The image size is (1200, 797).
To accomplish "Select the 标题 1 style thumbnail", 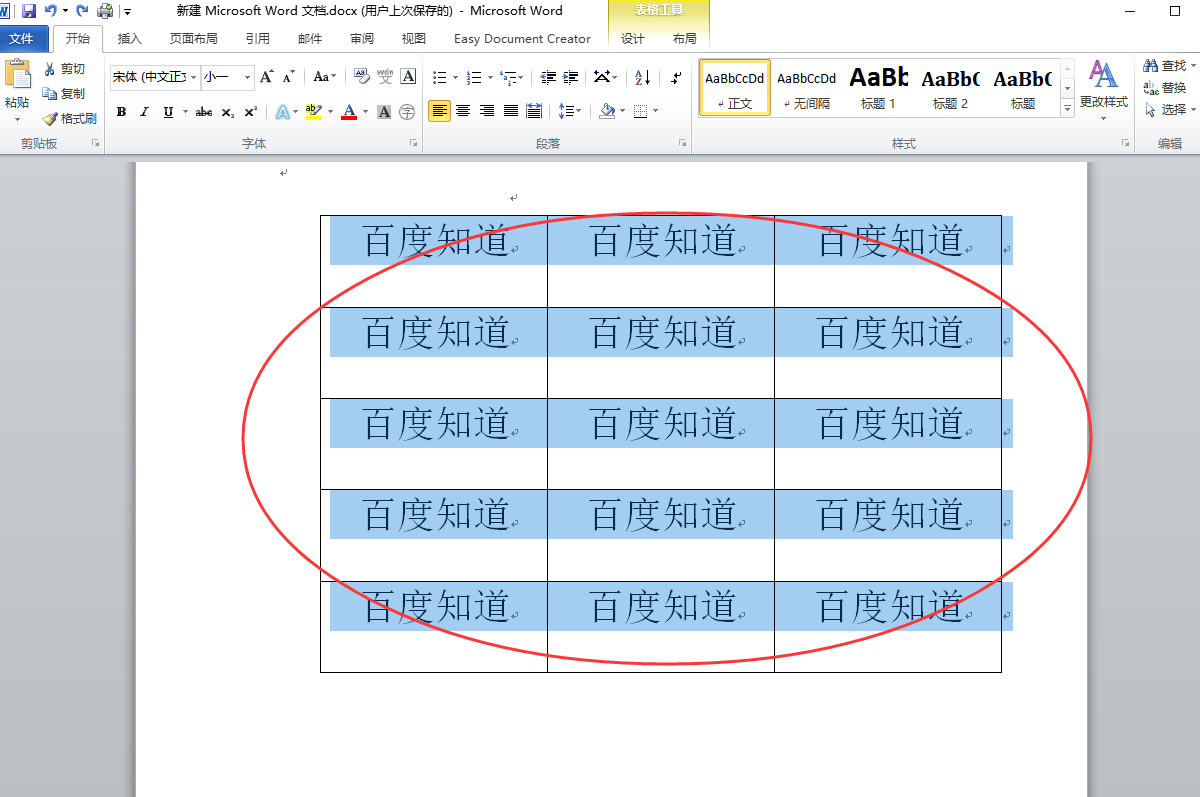I will point(878,88).
